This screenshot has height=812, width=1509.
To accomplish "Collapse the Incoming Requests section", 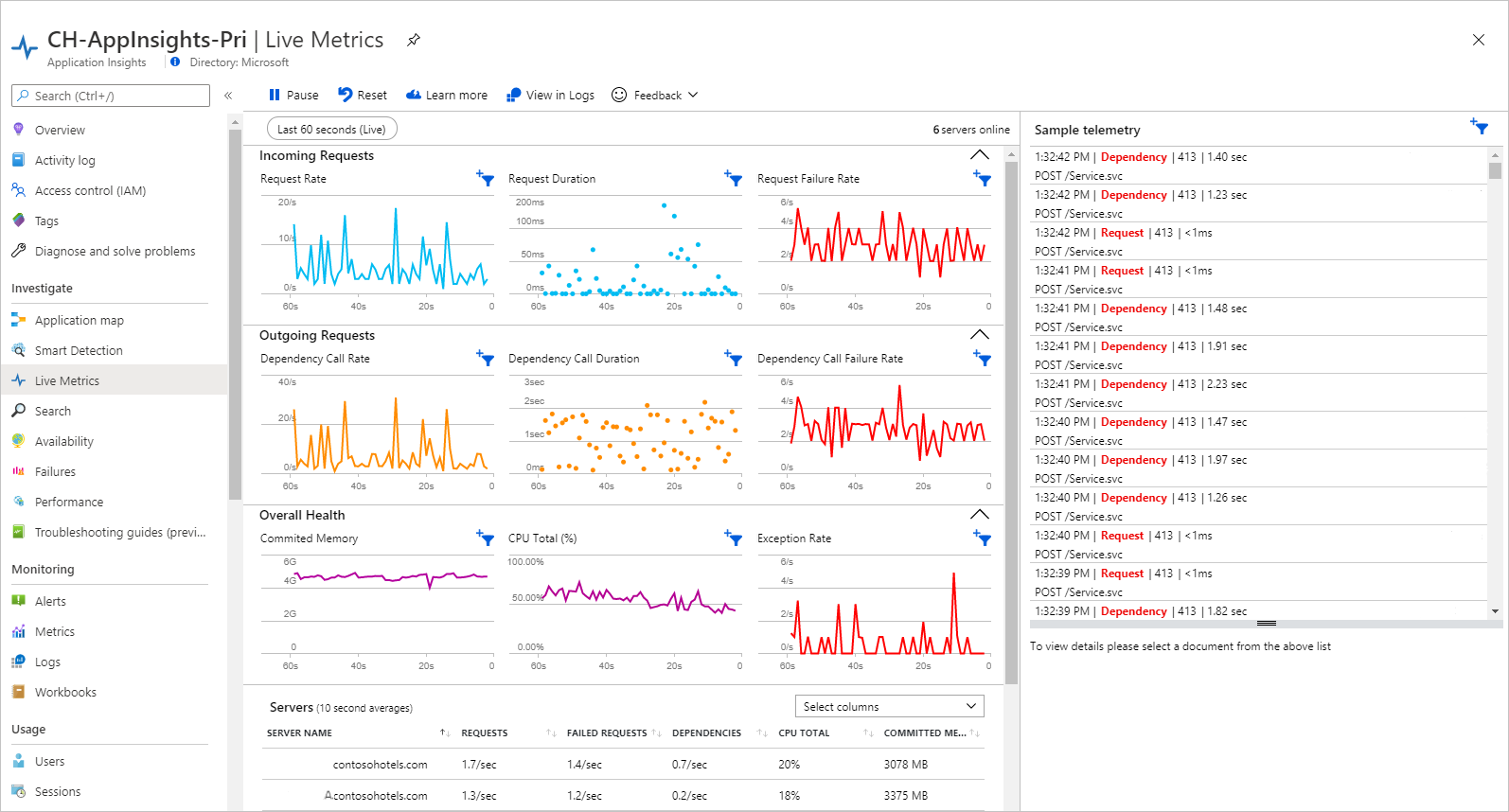I will pos(980,154).
